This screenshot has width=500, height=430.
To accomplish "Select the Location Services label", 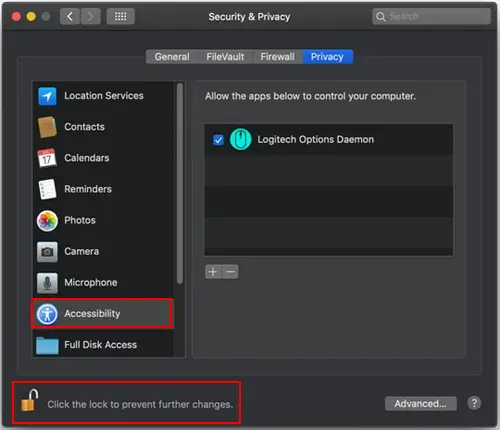I will pos(104,96).
